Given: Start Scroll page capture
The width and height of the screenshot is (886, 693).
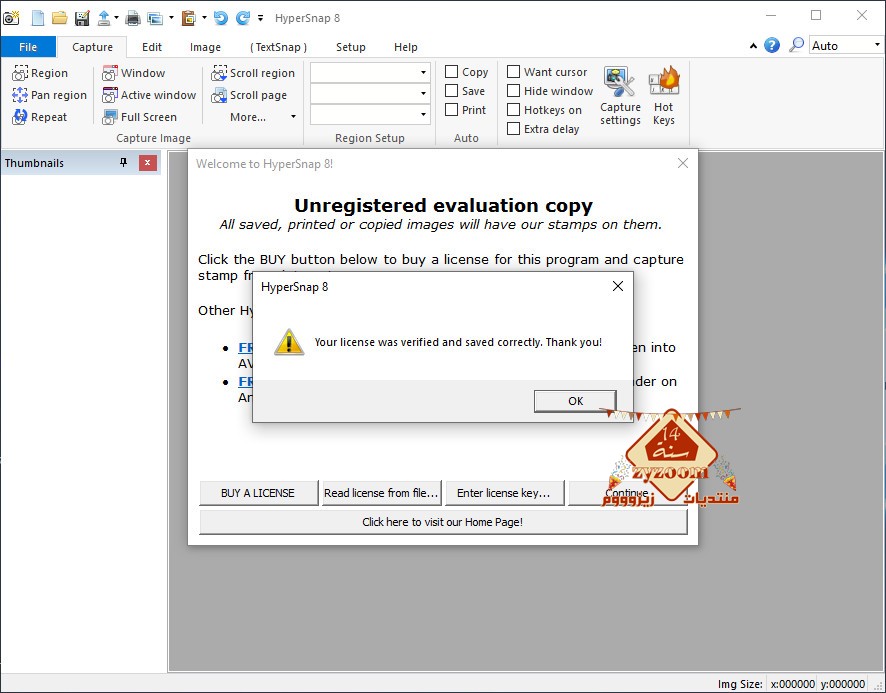Looking at the screenshot, I should [249, 95].
